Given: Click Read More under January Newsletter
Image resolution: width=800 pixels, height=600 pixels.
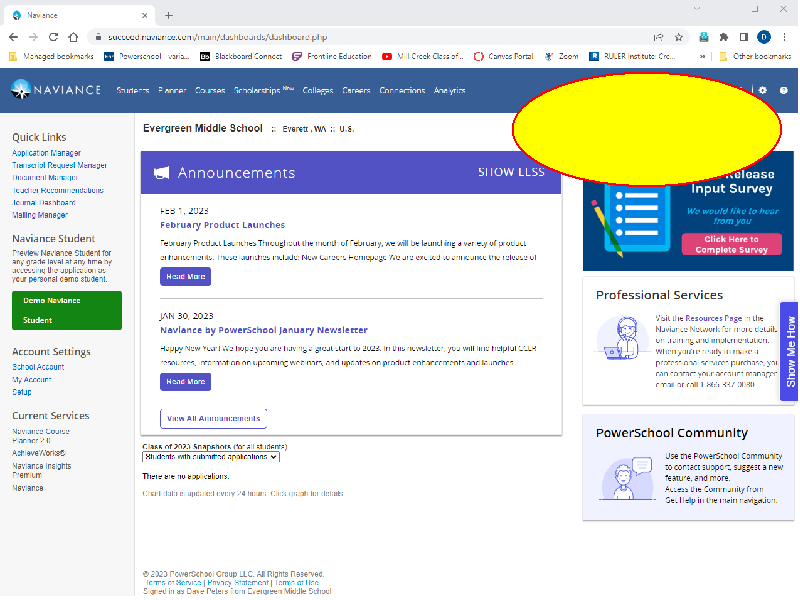Looking at the screenshot, I should (185, 382).
